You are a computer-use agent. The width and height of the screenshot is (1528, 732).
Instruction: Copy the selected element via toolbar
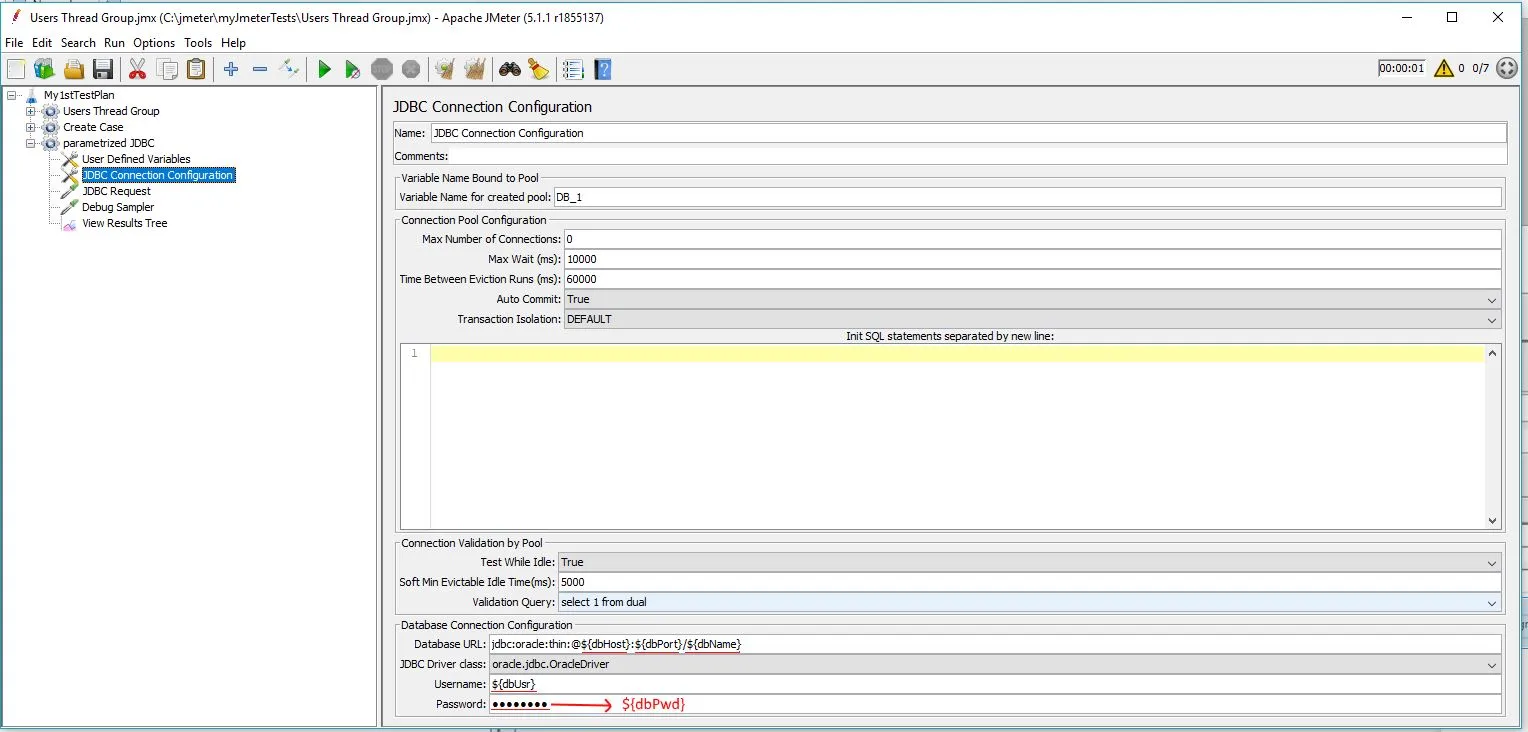[x=167, y=69]
